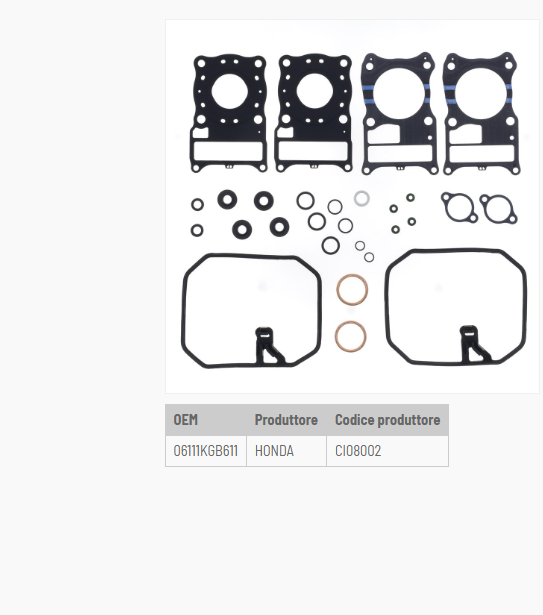The height and width of the screenshot is (615, 543).
Task: Select the Produttore column header
Action: [x=286, y=420]
